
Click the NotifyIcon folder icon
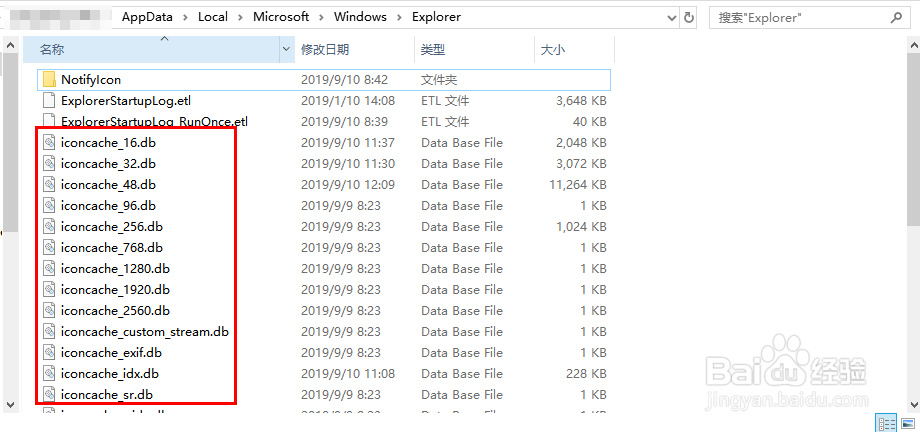click(49, 79)
